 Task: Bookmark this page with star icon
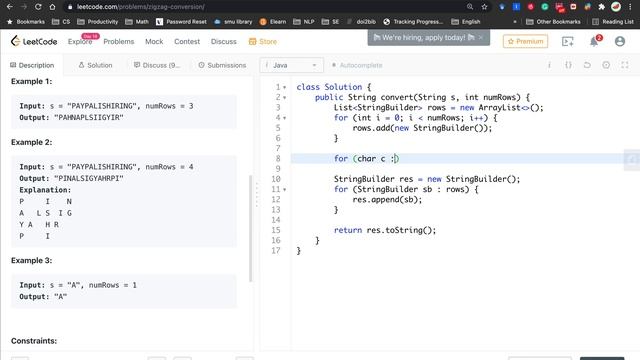coord(484,7)
